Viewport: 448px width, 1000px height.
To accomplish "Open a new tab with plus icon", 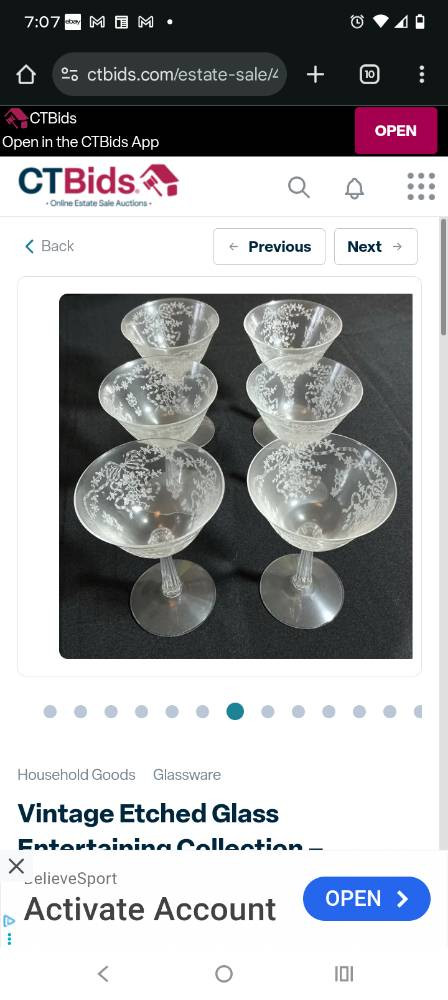I will [x=315, y=75].
